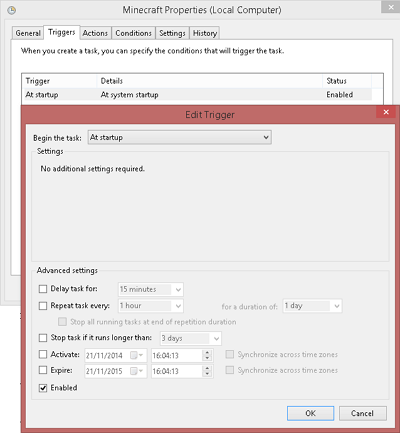
Task: Adjust Expire time 16:04:13 with spinner arrows
Action: (x=207, y=371)
